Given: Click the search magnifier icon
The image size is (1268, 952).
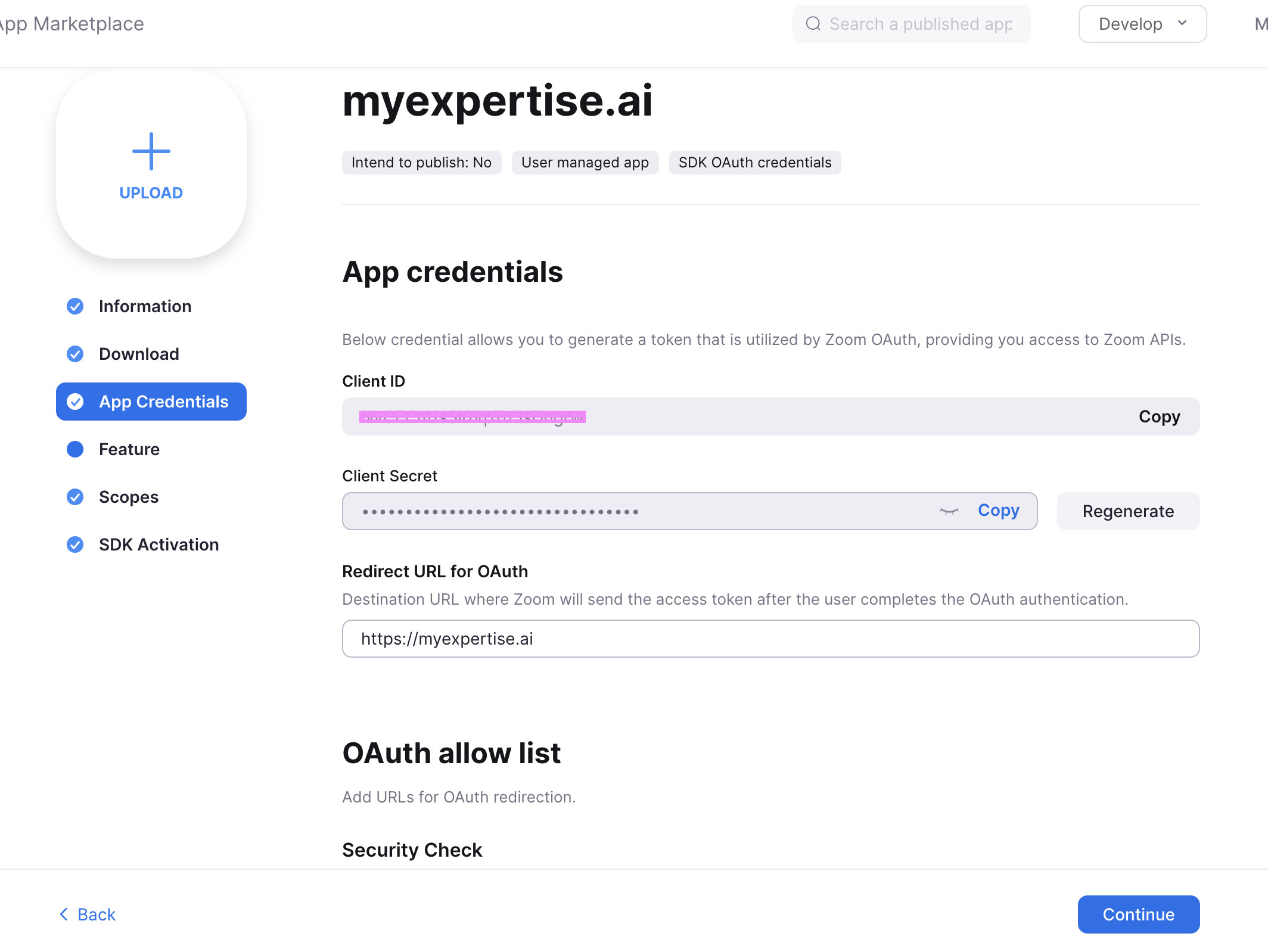Looking at the screenshot, I should (813, 24).
